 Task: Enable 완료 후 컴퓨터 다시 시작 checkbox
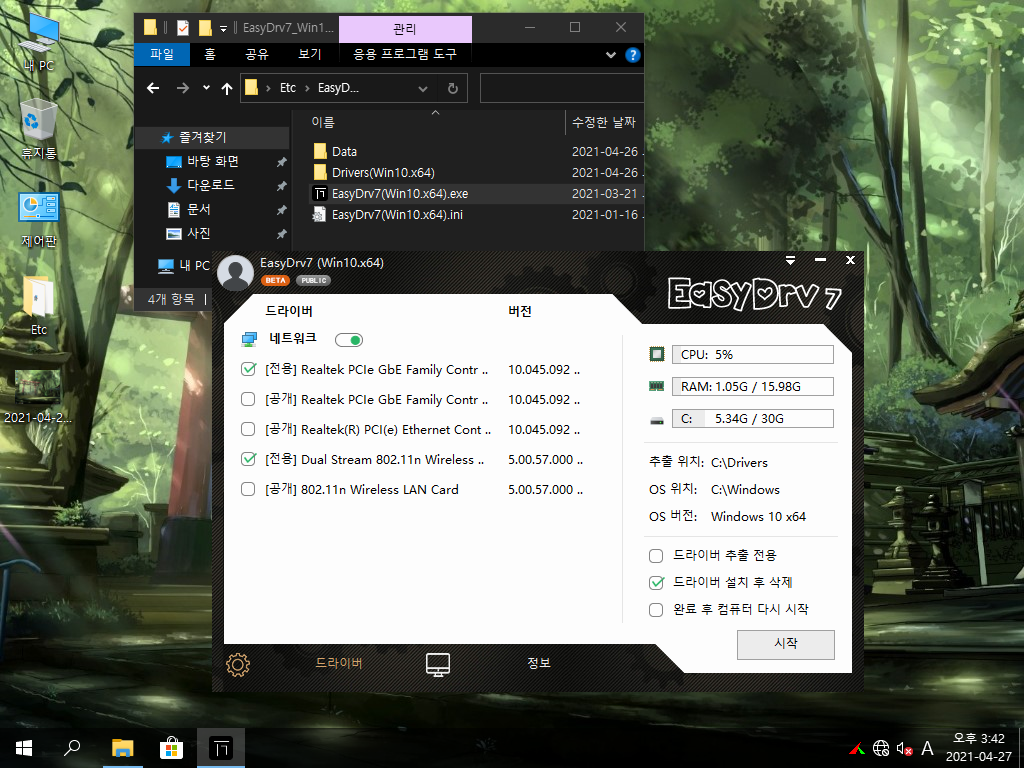[x=656, y=610]
